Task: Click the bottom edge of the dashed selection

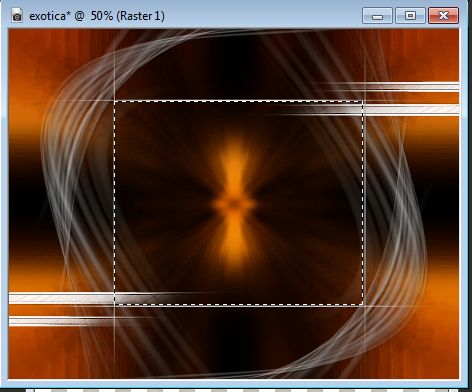Action: pos(239,304)
